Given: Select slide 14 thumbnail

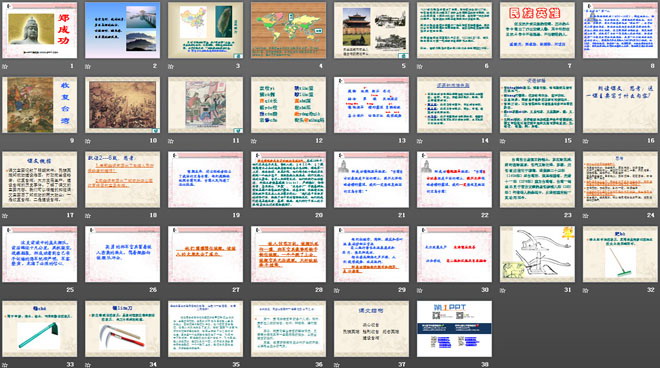Looking at the screenshot, I should [x=454, y=105].
